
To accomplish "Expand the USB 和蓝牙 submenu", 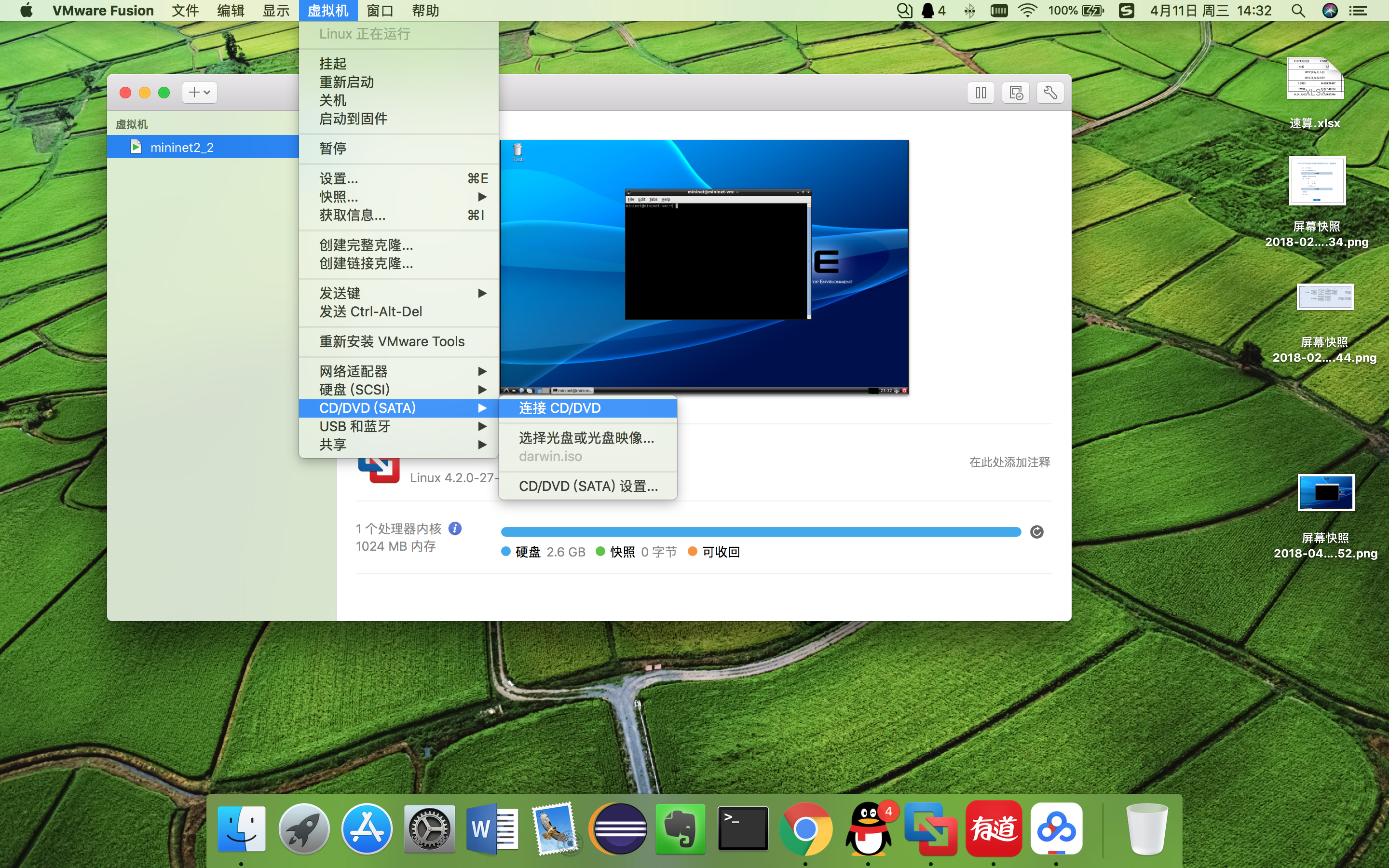I will [398, 427].
